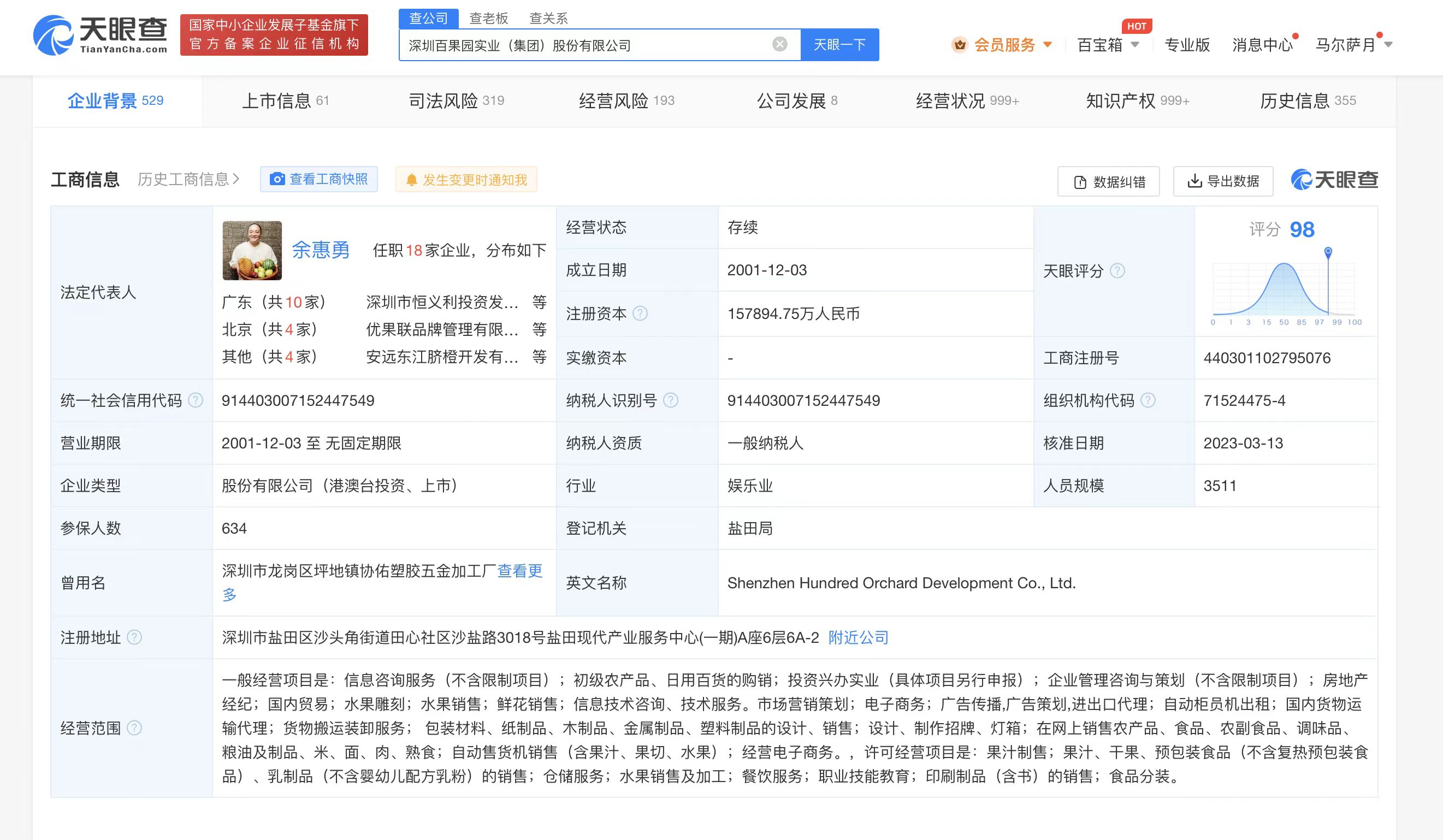
Task: Click the help icon next to 统一社会信用代码
Action: 196,400
